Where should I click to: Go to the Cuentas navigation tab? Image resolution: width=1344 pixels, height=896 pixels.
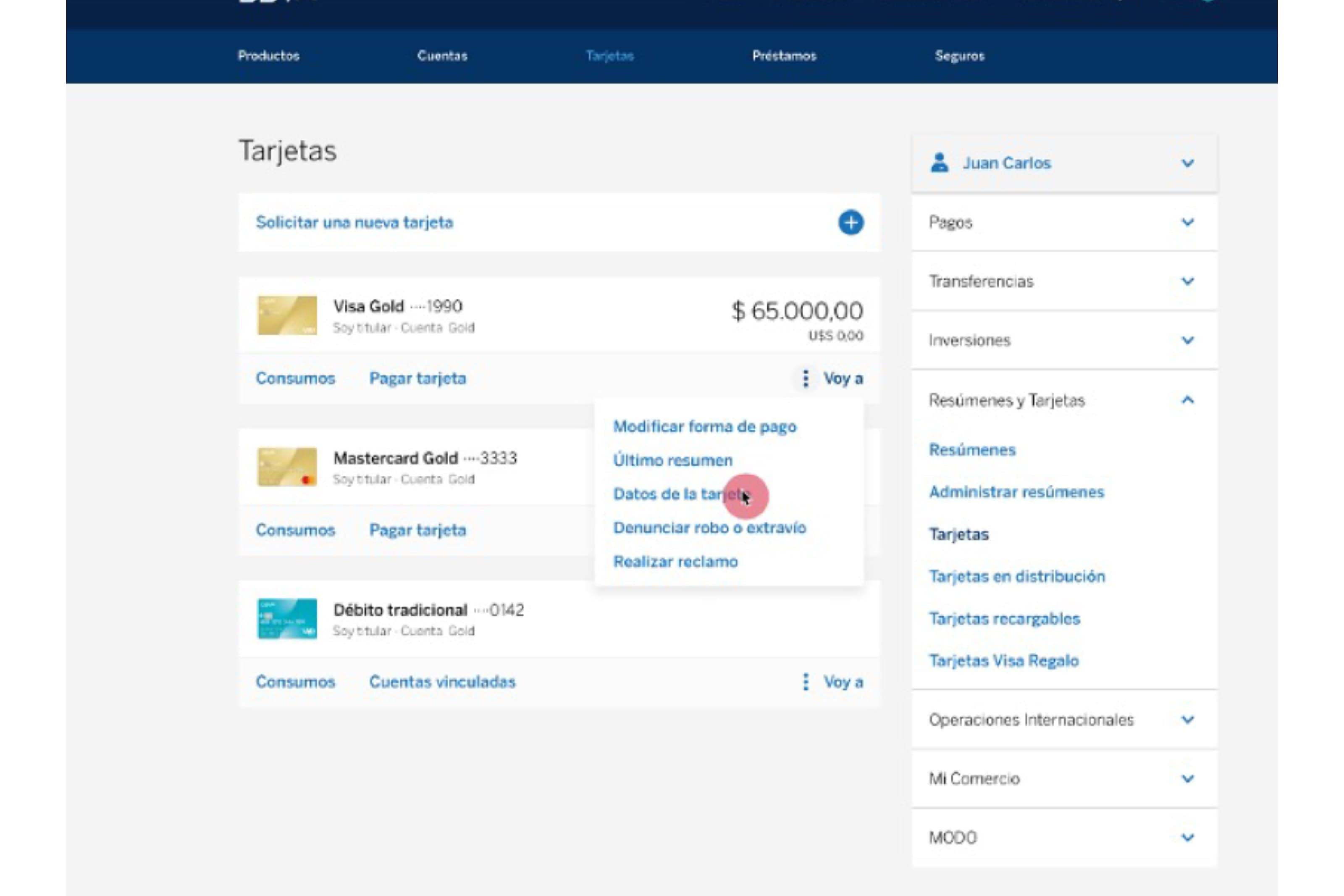[x=442, y=56]
